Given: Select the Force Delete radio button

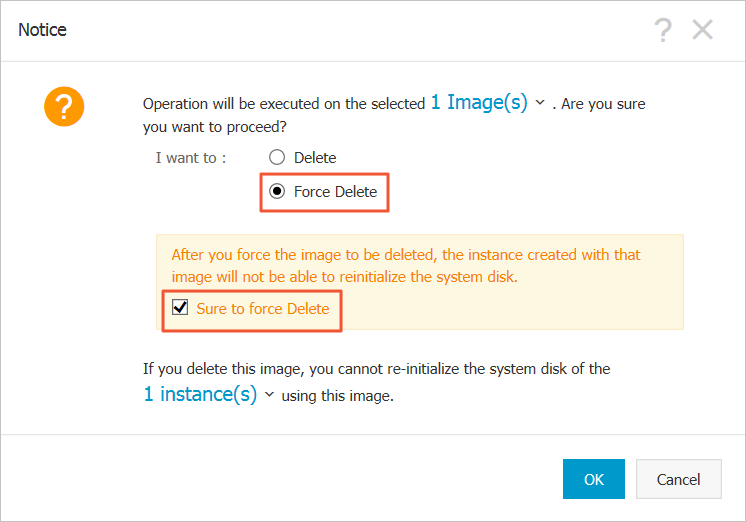Looking at the screenshot, I should pos(277,192).
